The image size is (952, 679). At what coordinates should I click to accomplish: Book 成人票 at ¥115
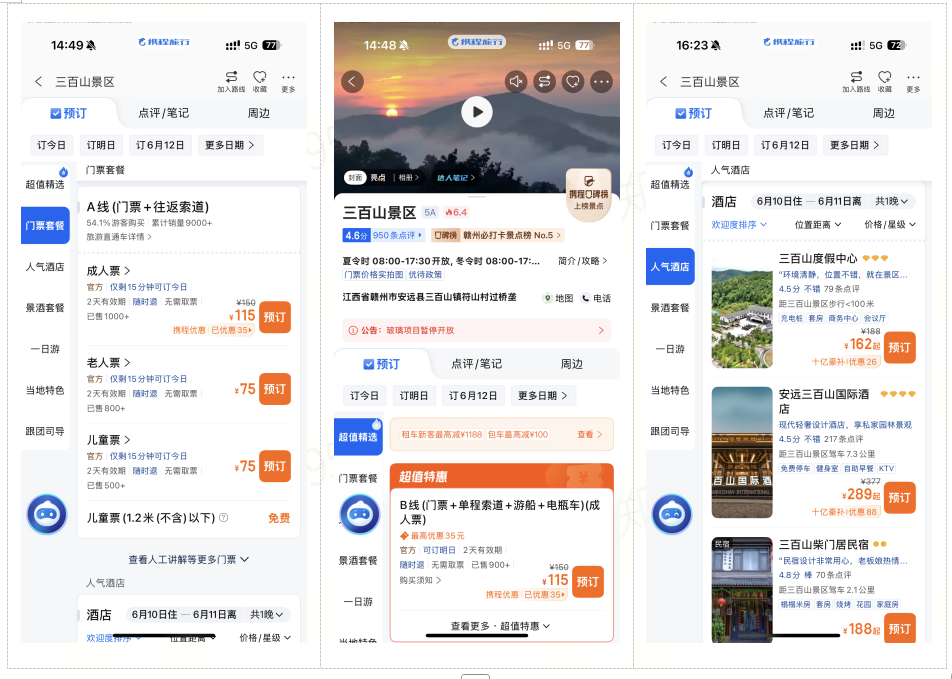274,317
